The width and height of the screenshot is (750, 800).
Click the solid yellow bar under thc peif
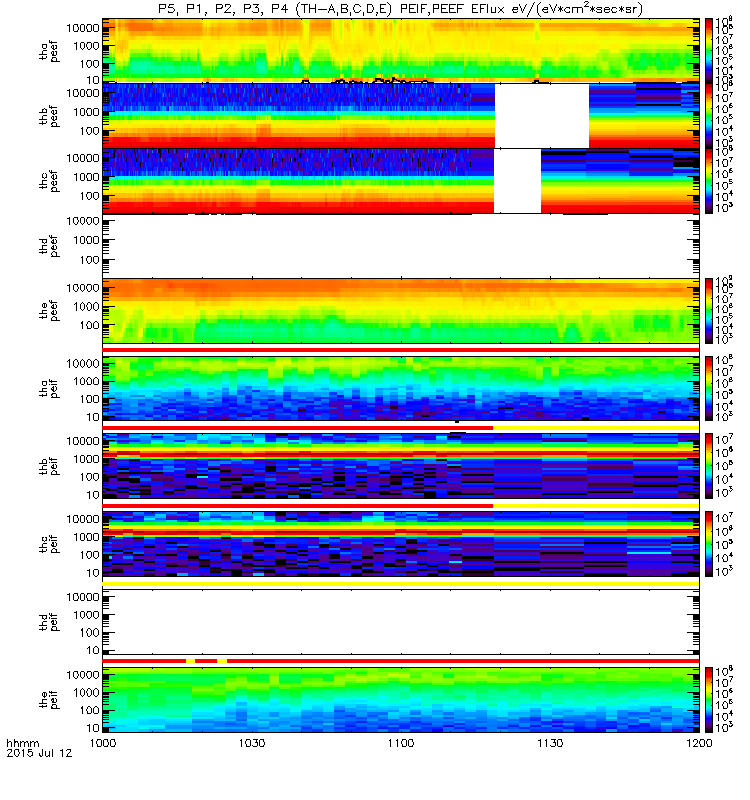click(401, 584)
